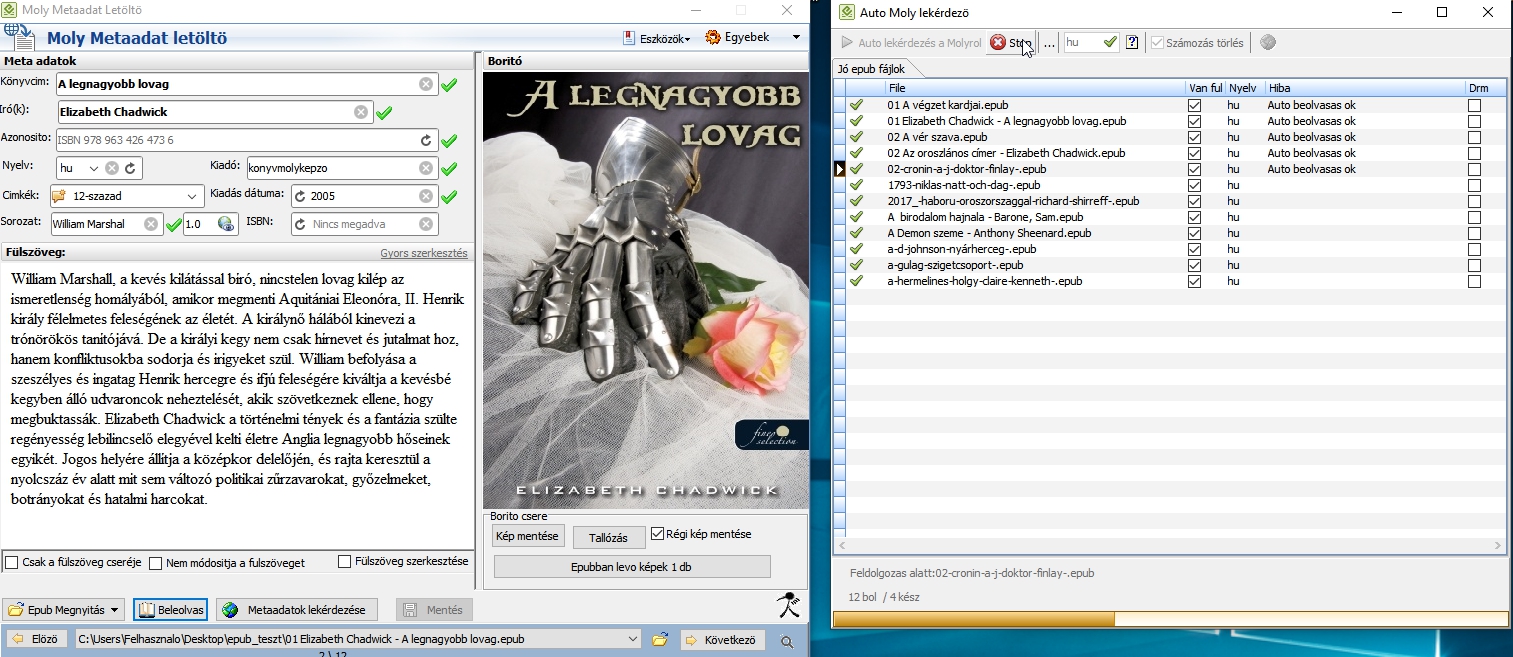This screenshot has height=657, width=1513.
Task: Clear the Sorozat William Marshal field
Action: [x=150, y=224]
